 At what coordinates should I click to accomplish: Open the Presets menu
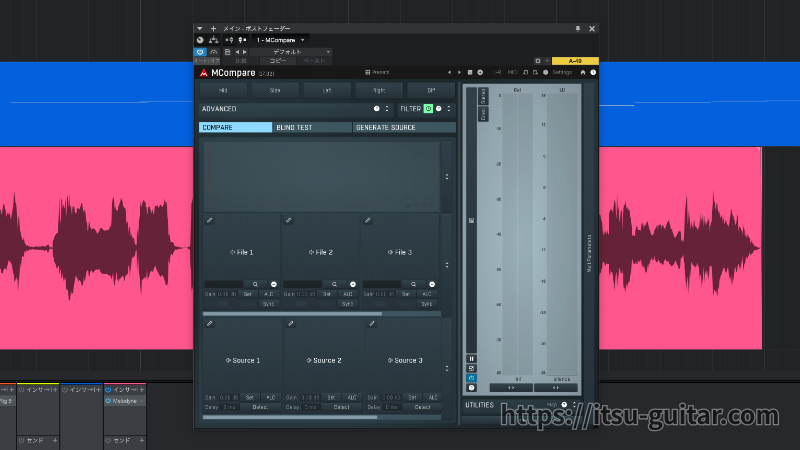pos(377,72)
